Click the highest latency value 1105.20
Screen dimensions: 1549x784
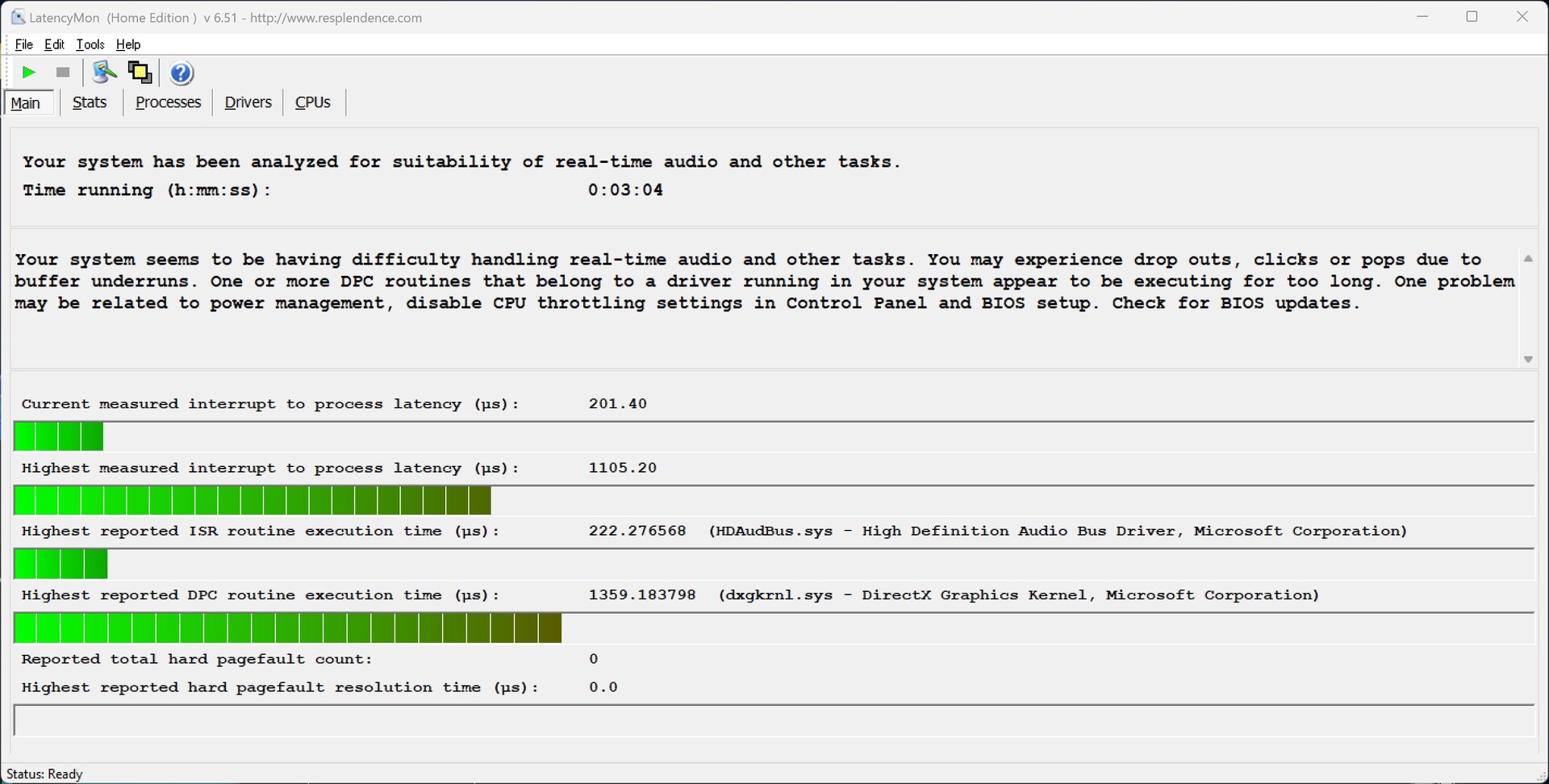pyautogui.click(x=623, y=468)
